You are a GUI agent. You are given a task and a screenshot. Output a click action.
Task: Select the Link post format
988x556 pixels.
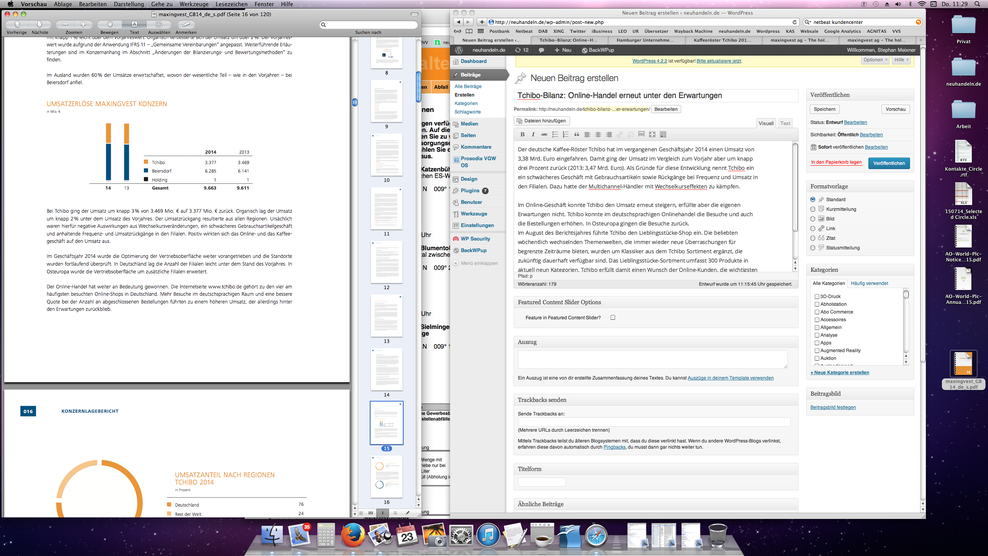[x=813, y=228]
